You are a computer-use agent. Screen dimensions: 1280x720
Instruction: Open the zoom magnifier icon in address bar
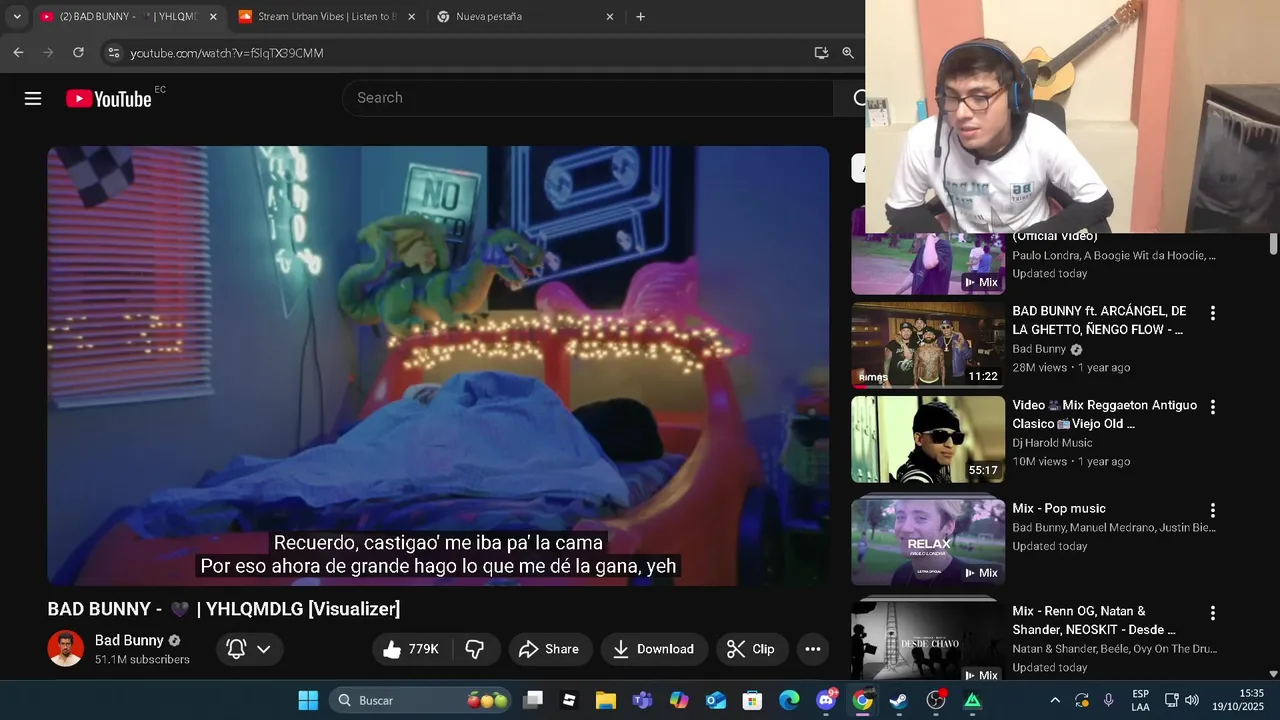pos(848,52)
